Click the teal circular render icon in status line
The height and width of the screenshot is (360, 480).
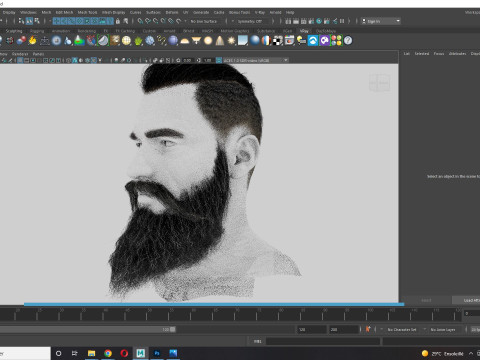click(319, 21)
